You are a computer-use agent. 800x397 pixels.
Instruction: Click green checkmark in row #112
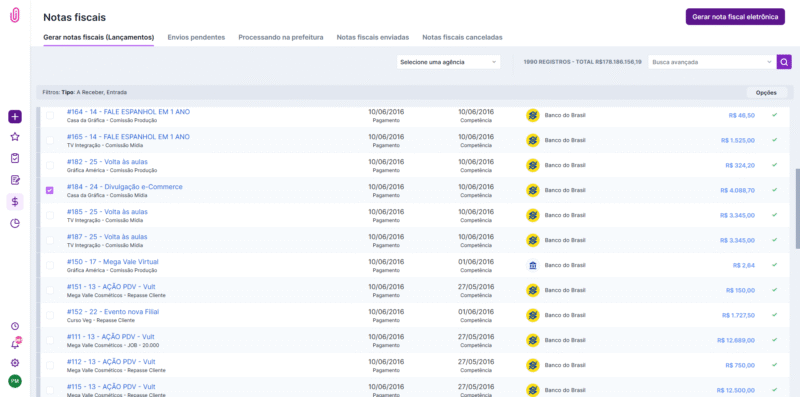[x=774, y=365]
